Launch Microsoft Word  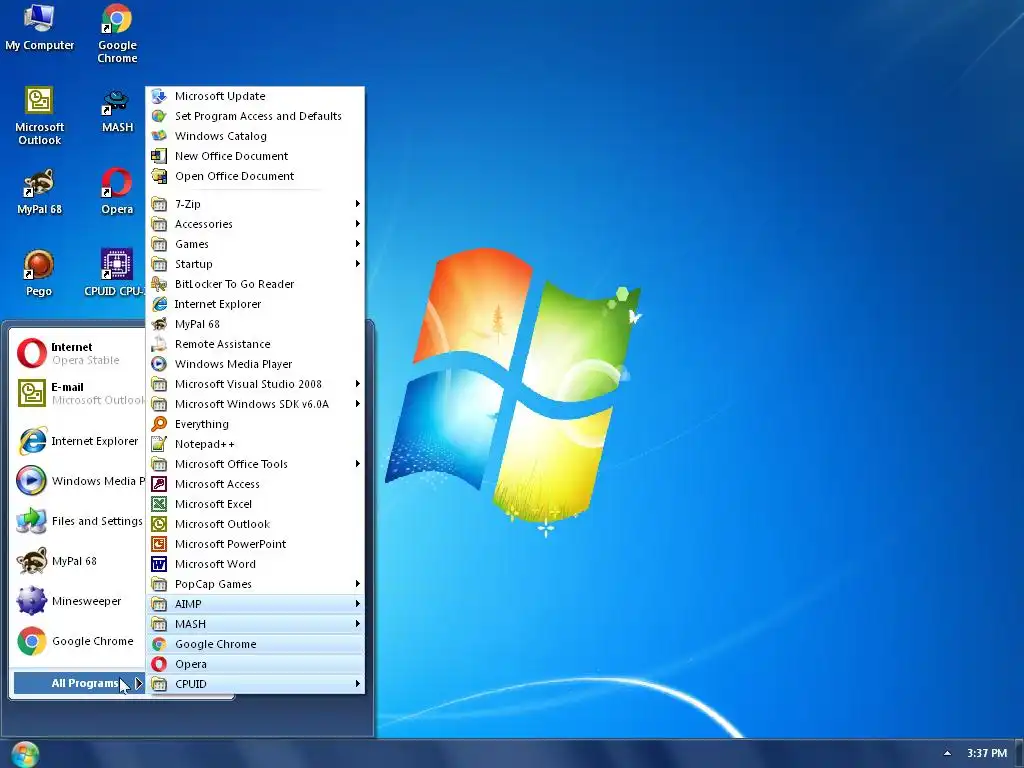(255, 564)
